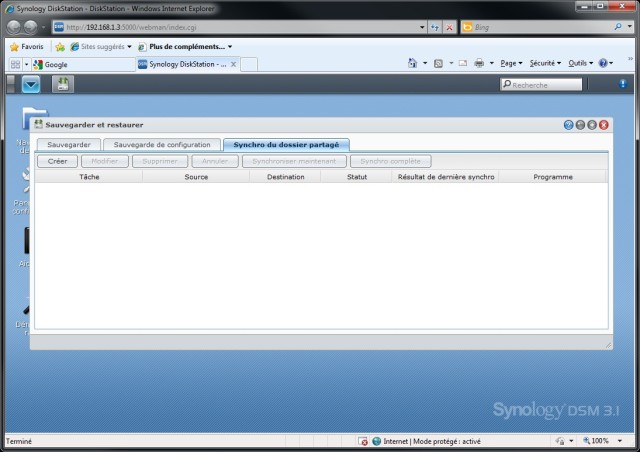Minimize the Sauvegarder et restaurer window
Viewport: 640px width, 452px height.
tap(580, 125)
